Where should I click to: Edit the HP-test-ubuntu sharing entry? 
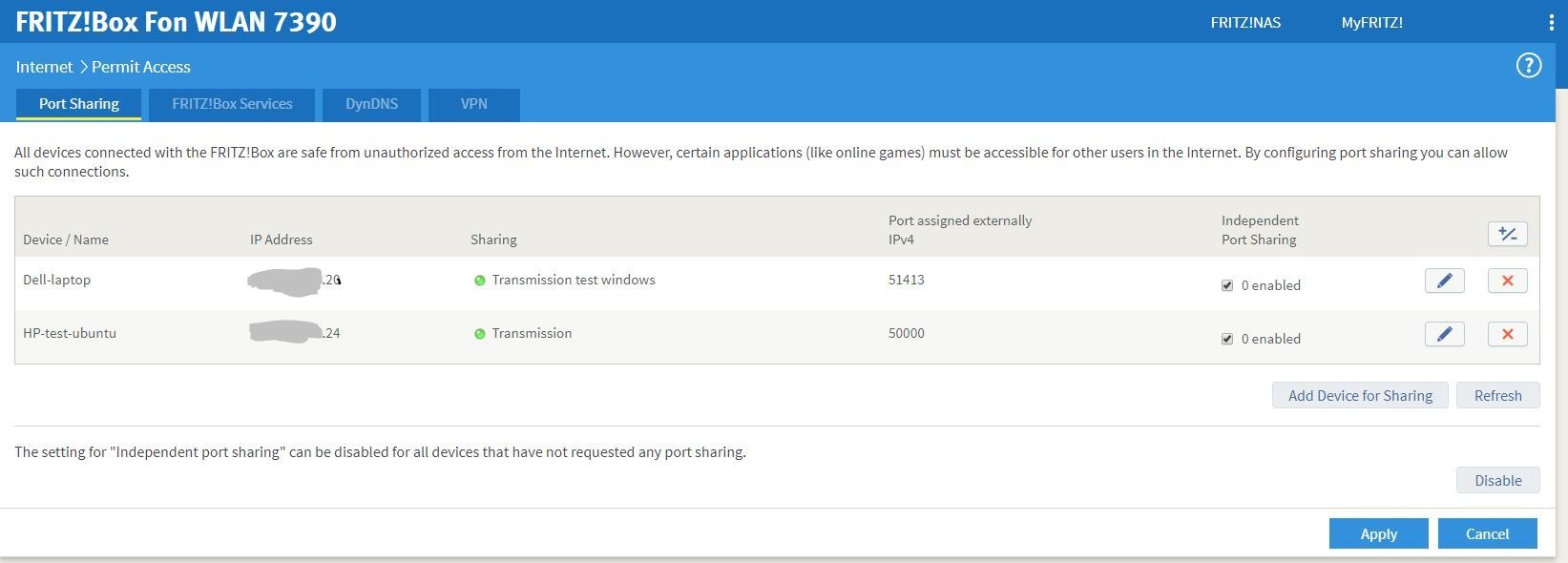point(1444,334)
